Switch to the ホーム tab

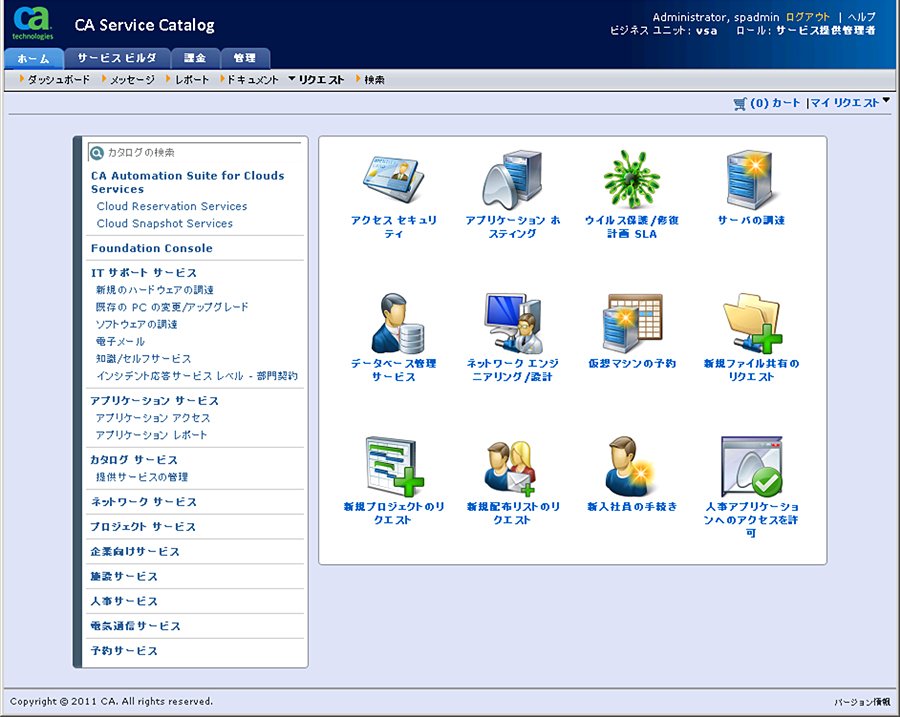pos(33,59)
